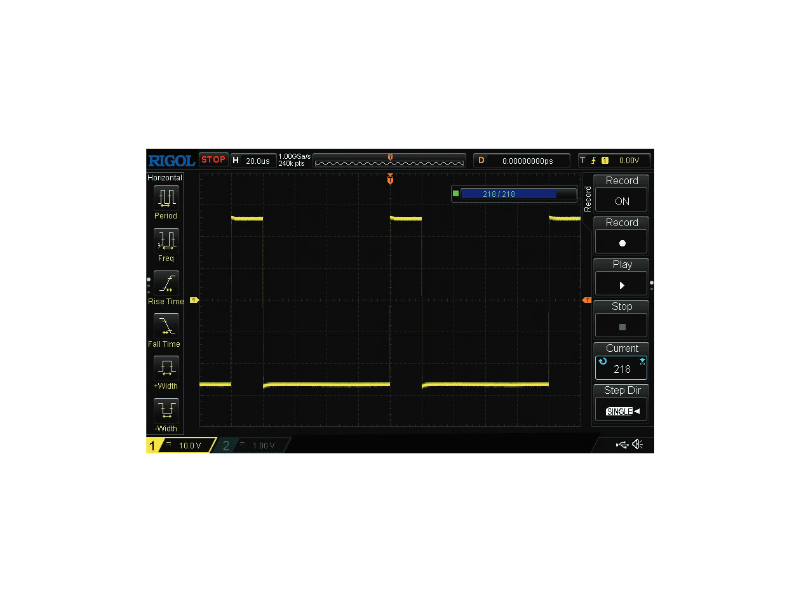Select the Freq measurement icon
Screen dimensions: 800x600
(166, 238)
